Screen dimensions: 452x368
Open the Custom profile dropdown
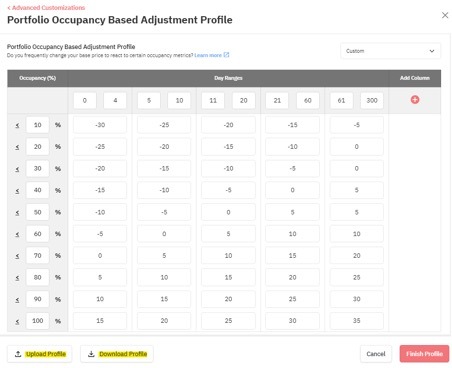[390, 51]
